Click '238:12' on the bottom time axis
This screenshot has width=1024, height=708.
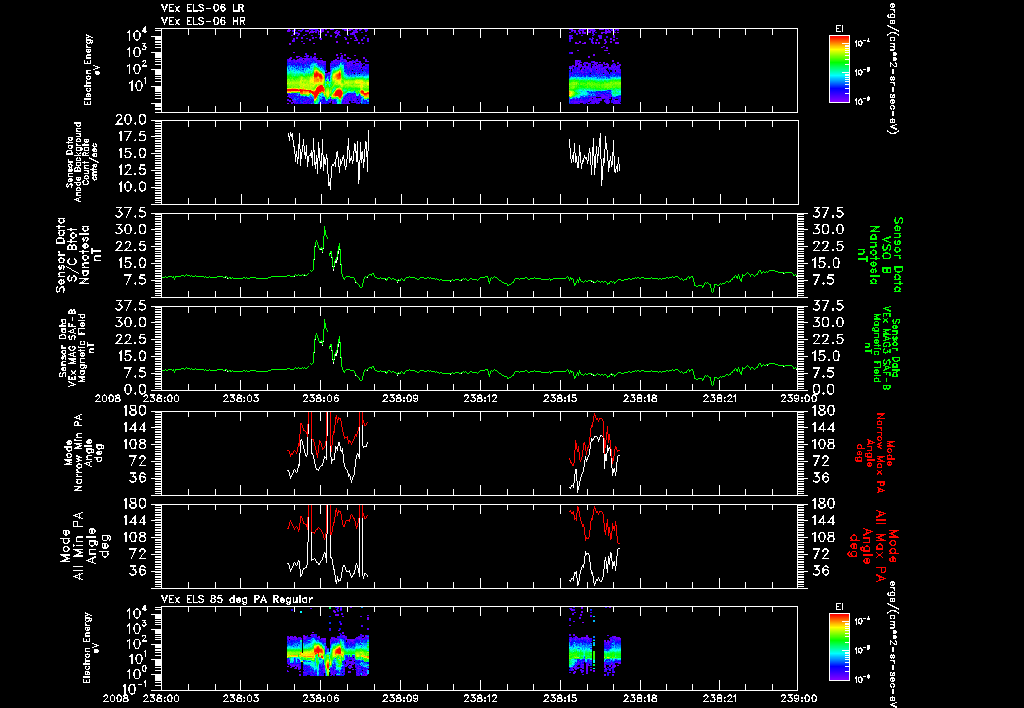[480, 698]
